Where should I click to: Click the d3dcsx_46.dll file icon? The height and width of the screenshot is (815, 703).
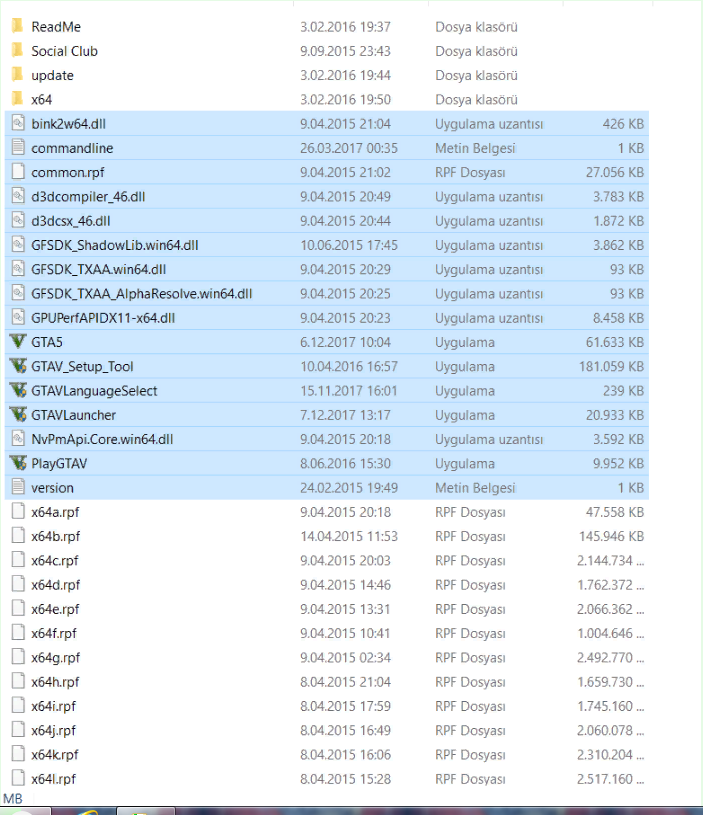(18, 220)
